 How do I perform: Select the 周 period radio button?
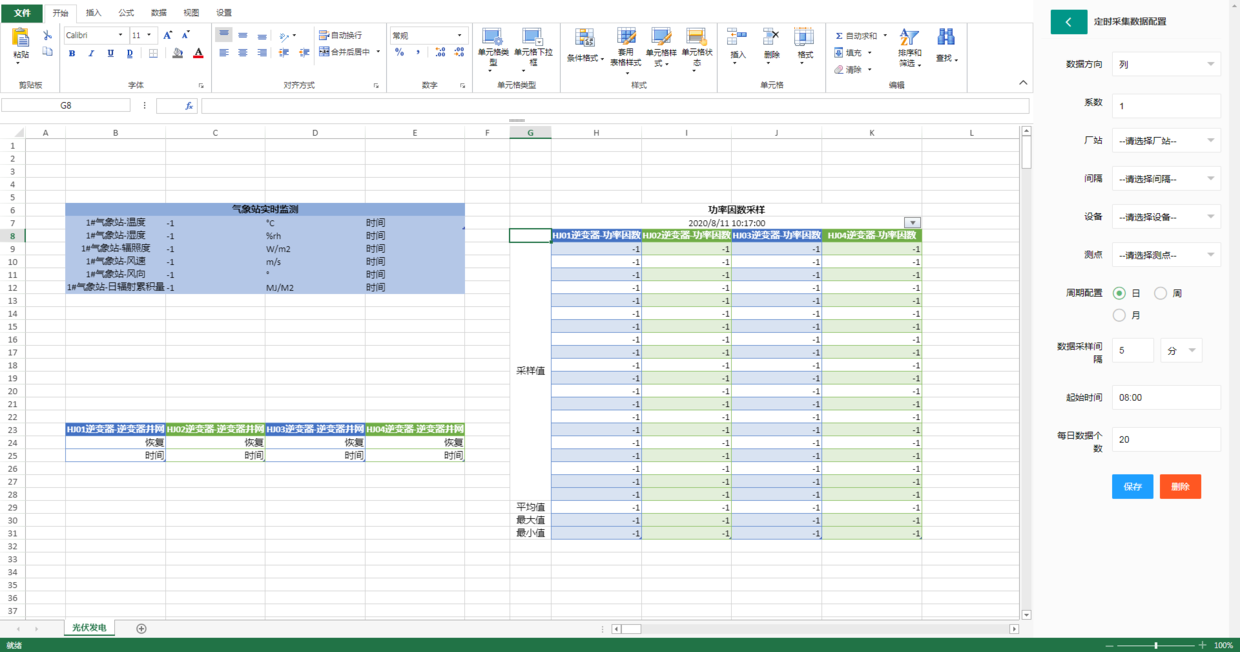pyautogui.click(x=1160, y=293)
